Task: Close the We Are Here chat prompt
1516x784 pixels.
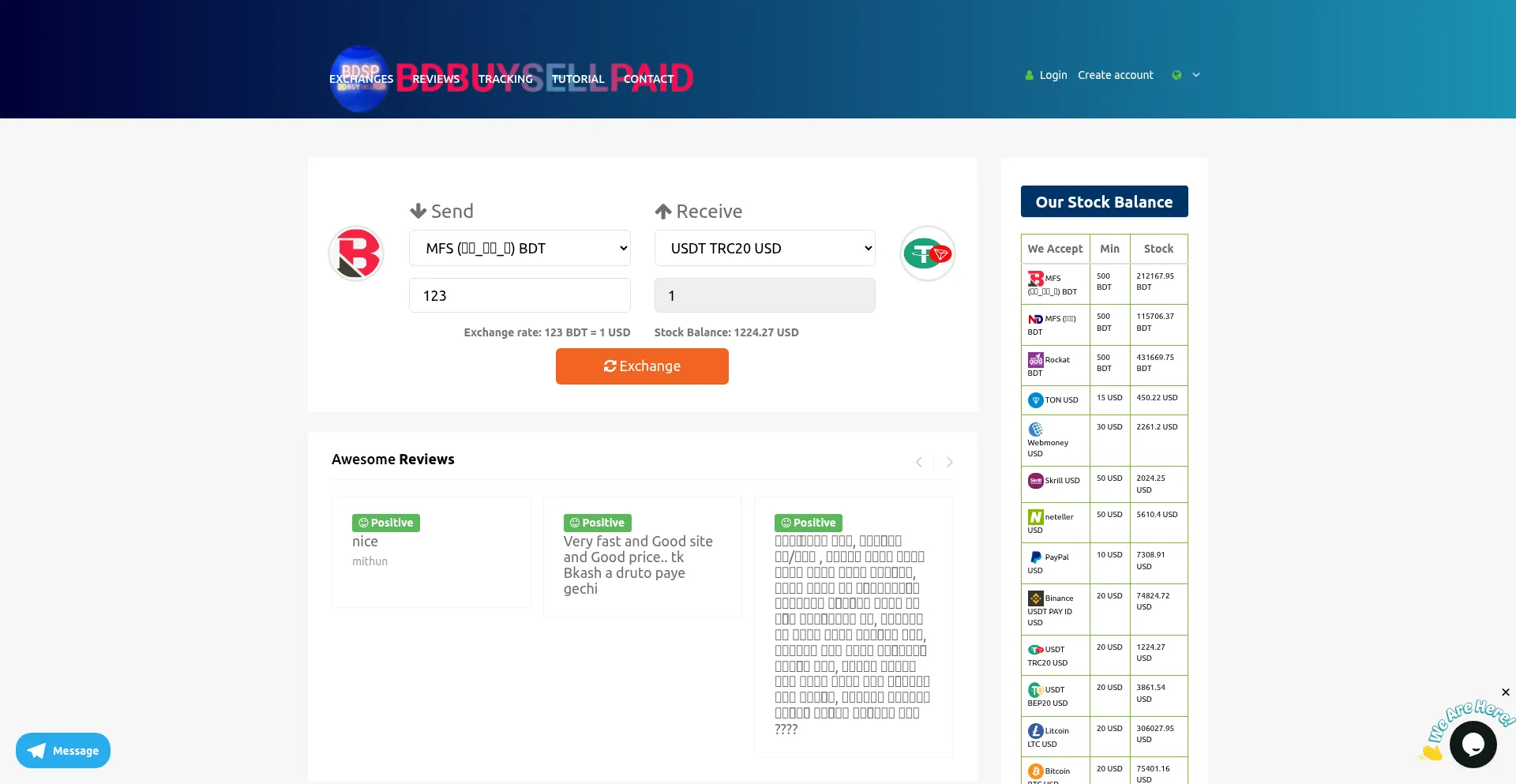Action: click(1506, 692)
